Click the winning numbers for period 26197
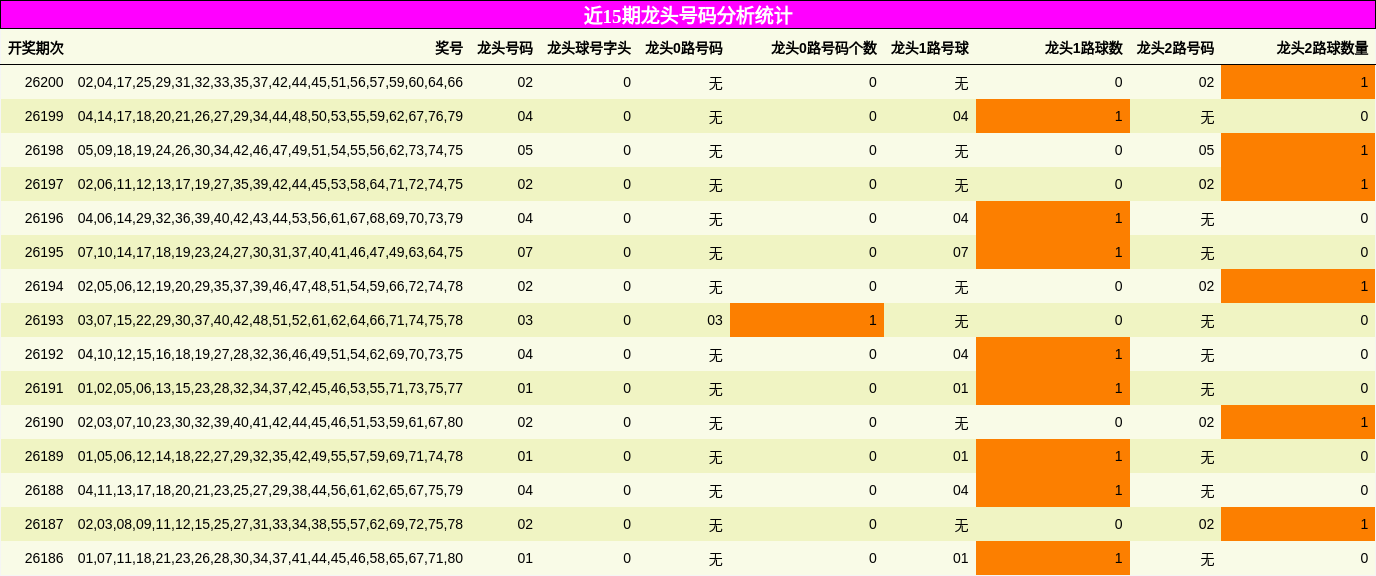Image resolution: width=1376 pixels, height=576 pixels. 270,184
